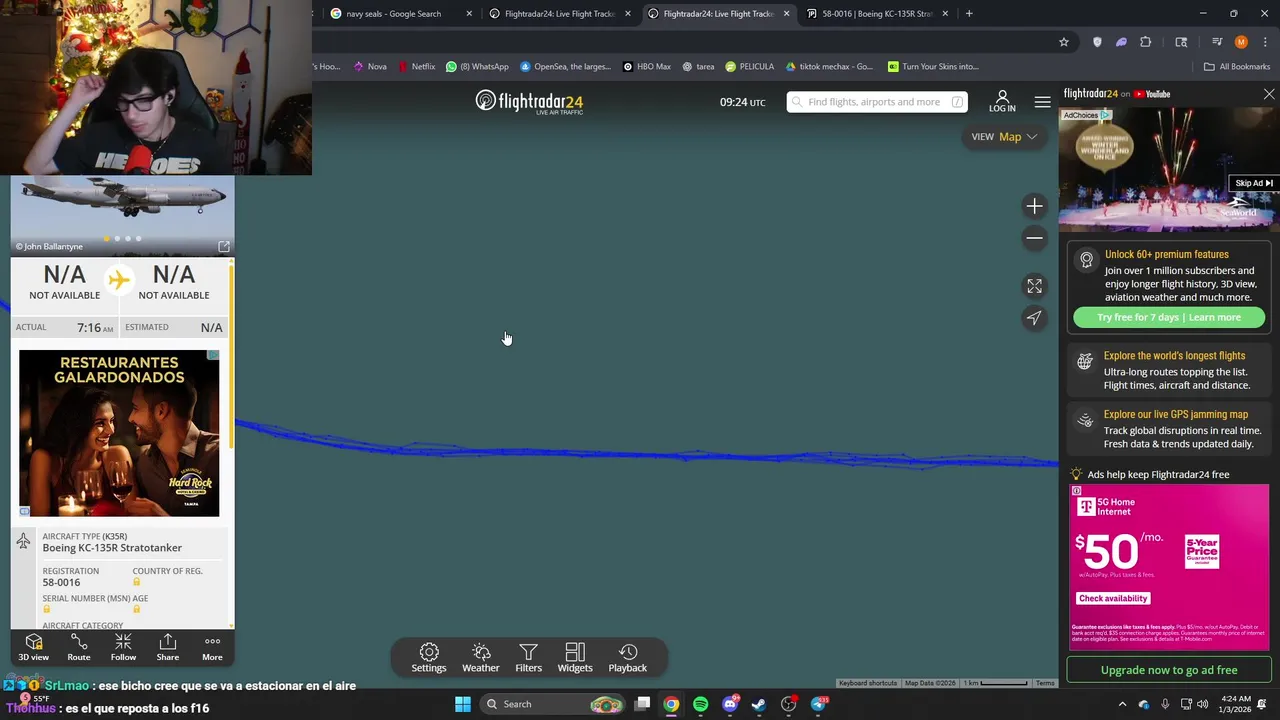Viewport: 1280px width, 720px height.
Task: Open the Flightradar24 hamburger menu
Action: 1042,102
